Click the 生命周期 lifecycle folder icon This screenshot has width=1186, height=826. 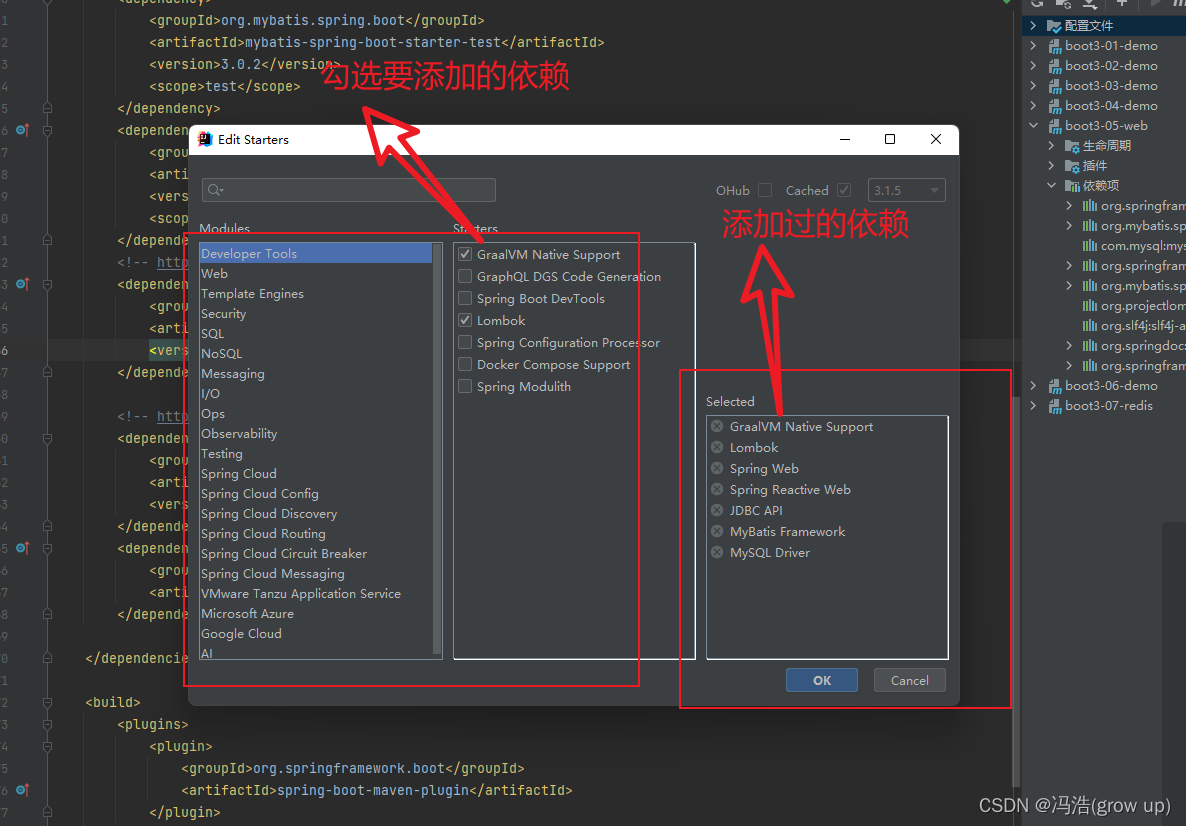(1072, 146)
